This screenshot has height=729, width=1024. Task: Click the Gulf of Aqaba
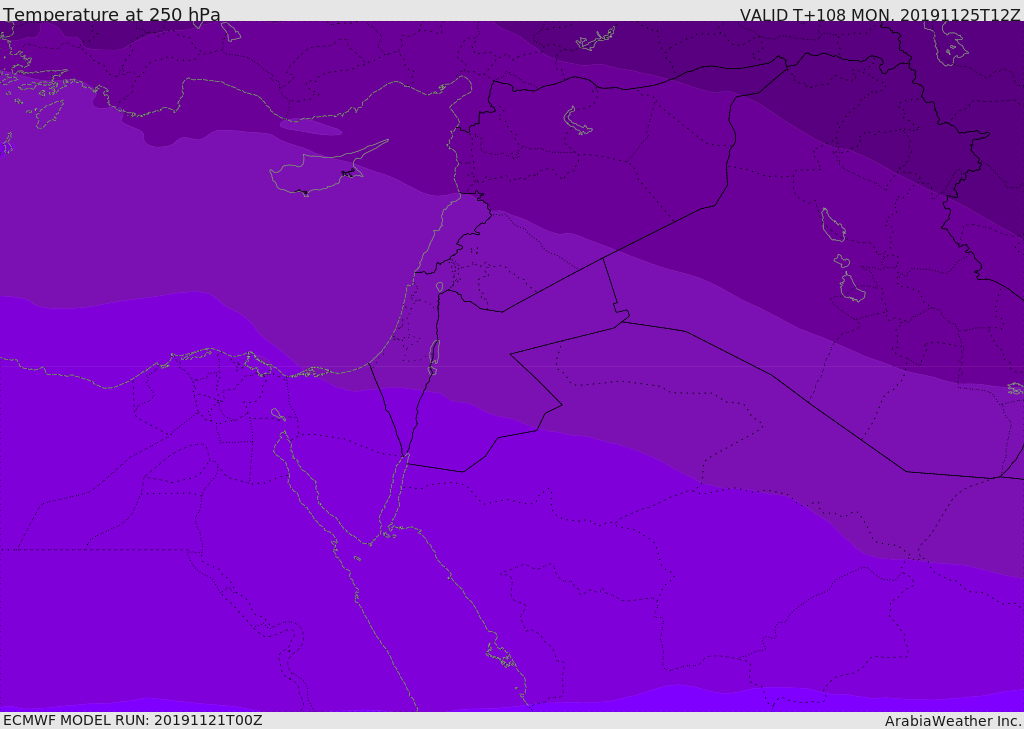tap(394, 493)
